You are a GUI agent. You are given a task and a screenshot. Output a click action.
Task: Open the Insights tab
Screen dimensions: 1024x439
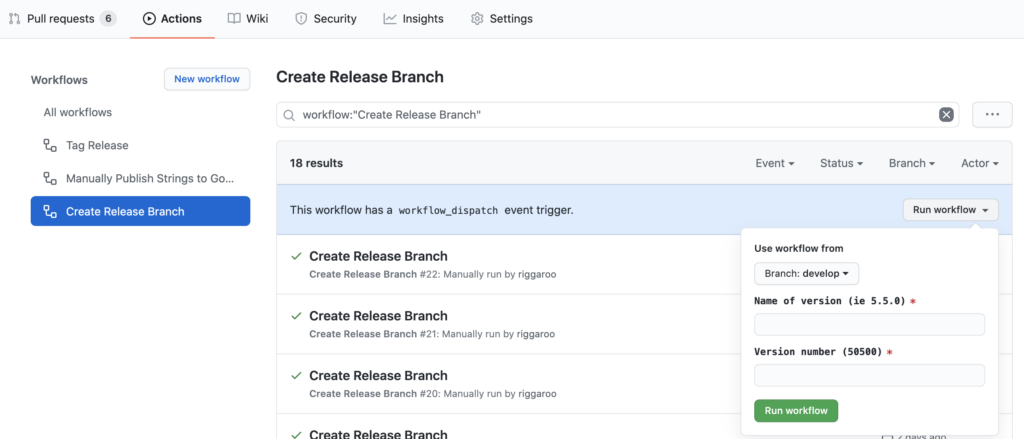click(413, 19)
